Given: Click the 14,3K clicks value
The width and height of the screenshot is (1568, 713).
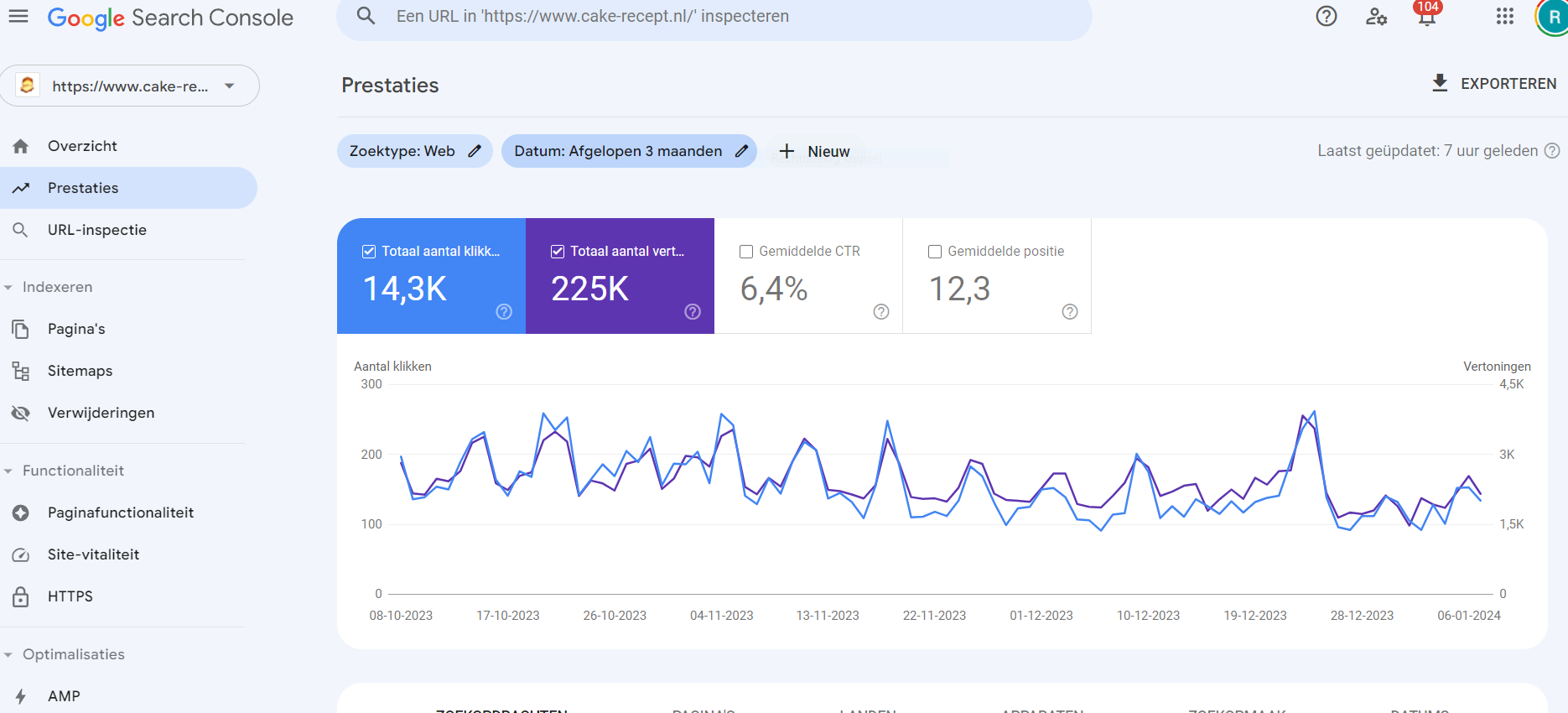Looking at the screenshot, I should (x=405, y=289).
